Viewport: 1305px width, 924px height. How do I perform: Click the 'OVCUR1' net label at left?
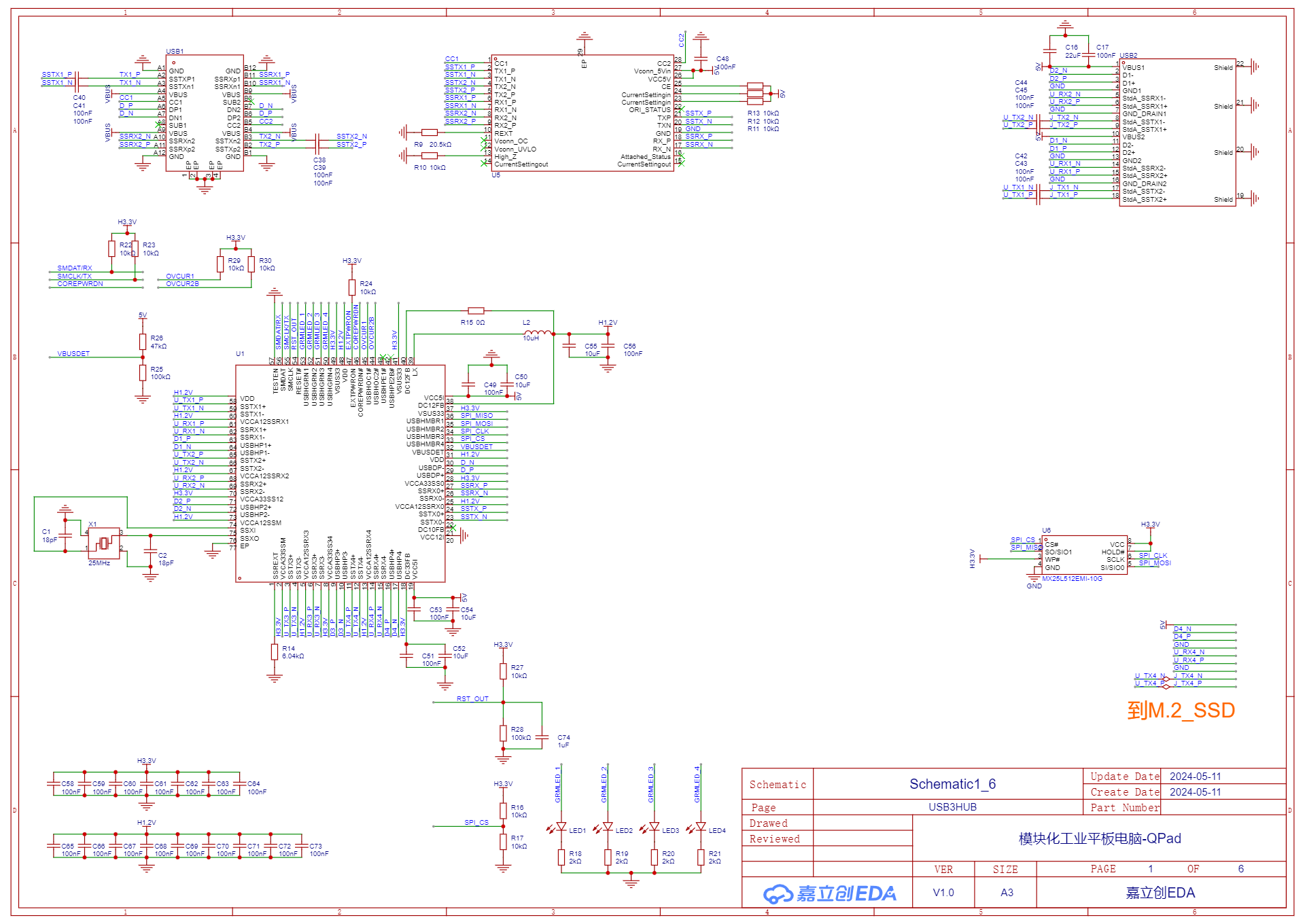point(180,277)
